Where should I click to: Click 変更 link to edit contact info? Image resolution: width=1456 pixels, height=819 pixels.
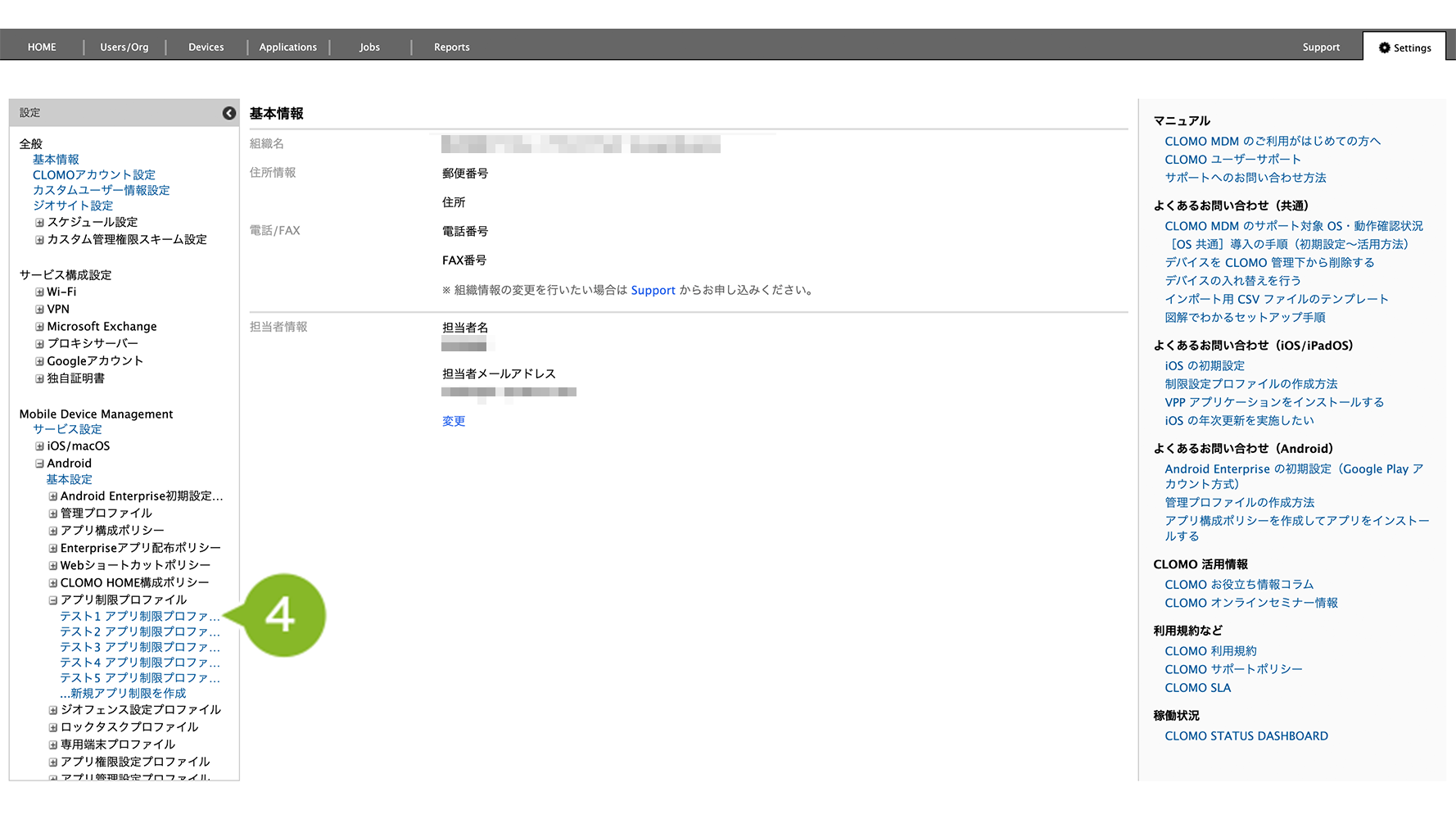(x=454, y=421)
